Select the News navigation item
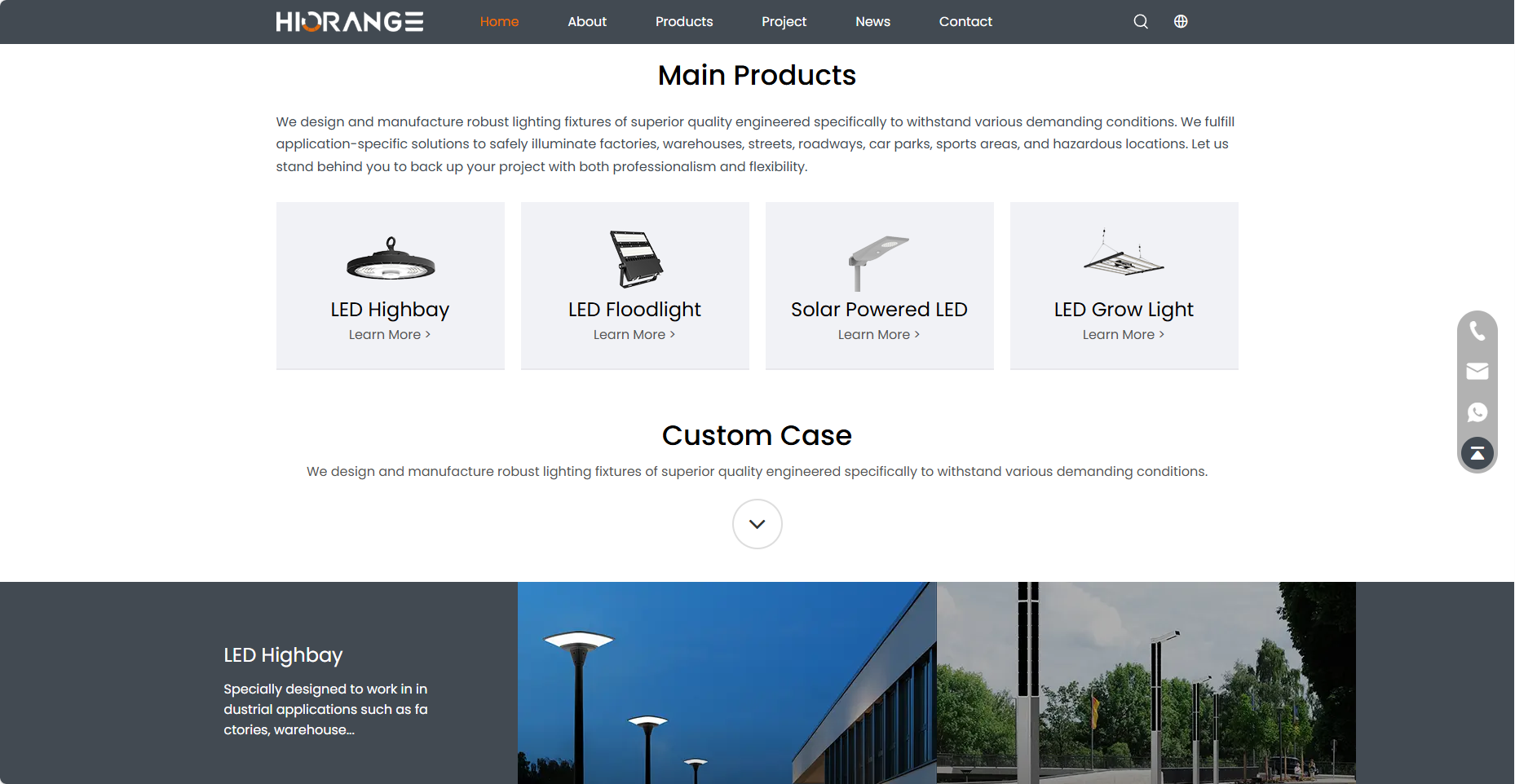 [x=872, y=22]
